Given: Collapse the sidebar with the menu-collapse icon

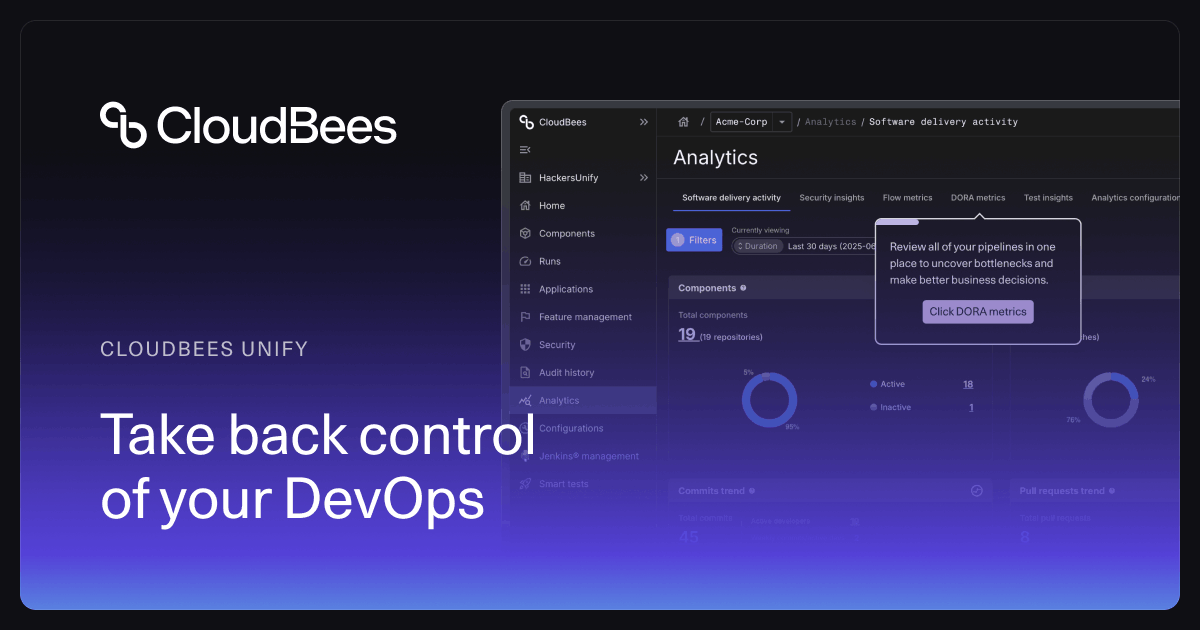Looking at the screenshot, I should coord(525,149).
